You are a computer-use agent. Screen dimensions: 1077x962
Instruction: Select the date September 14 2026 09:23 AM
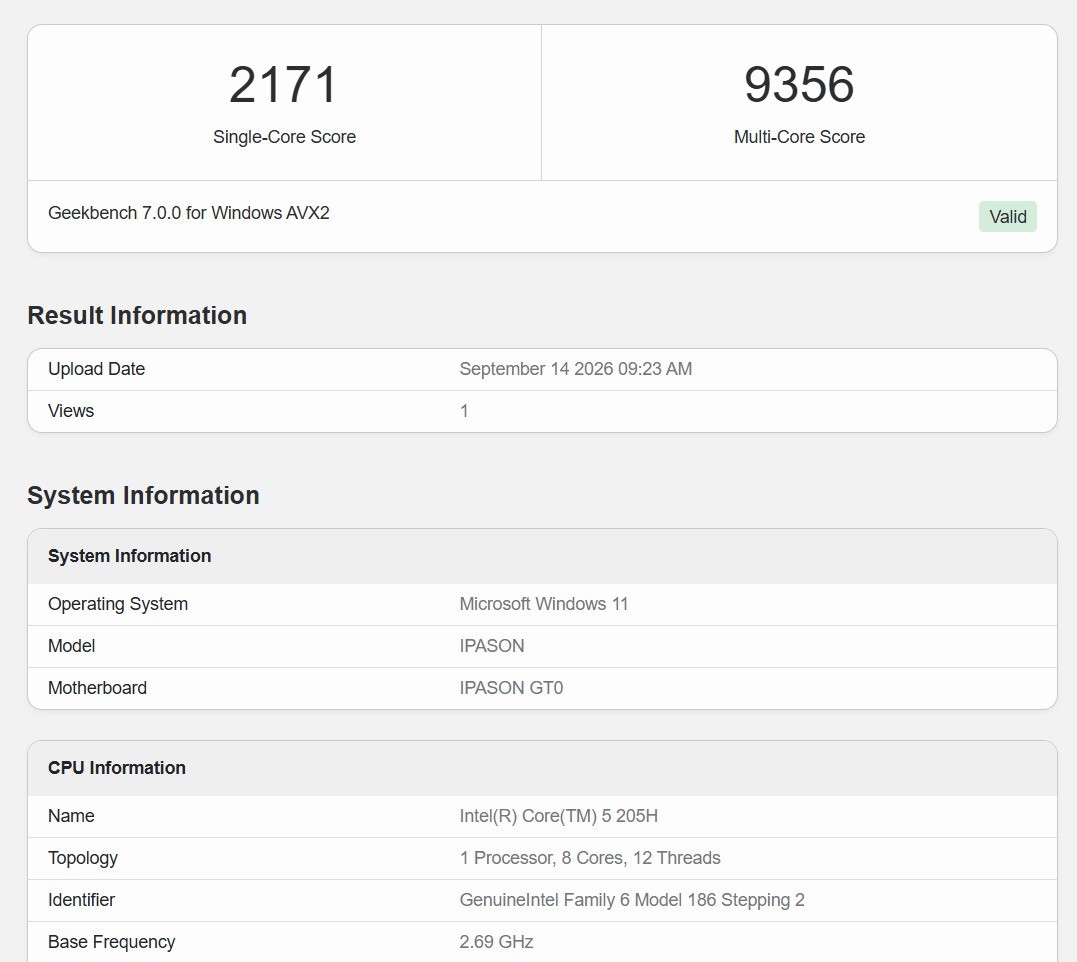pos(576,369)
